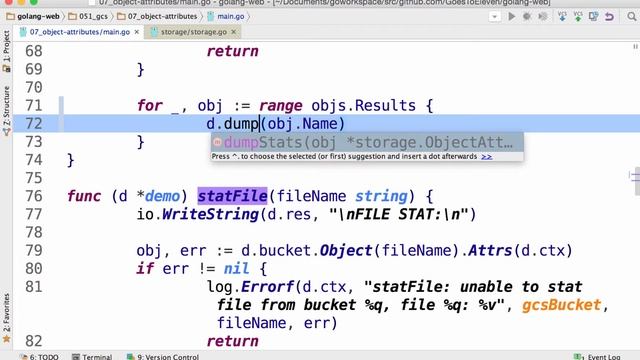Select 051_gcs breadcrumb folder
This screenshot has height=360, width=640.
(x=88, y=16)
